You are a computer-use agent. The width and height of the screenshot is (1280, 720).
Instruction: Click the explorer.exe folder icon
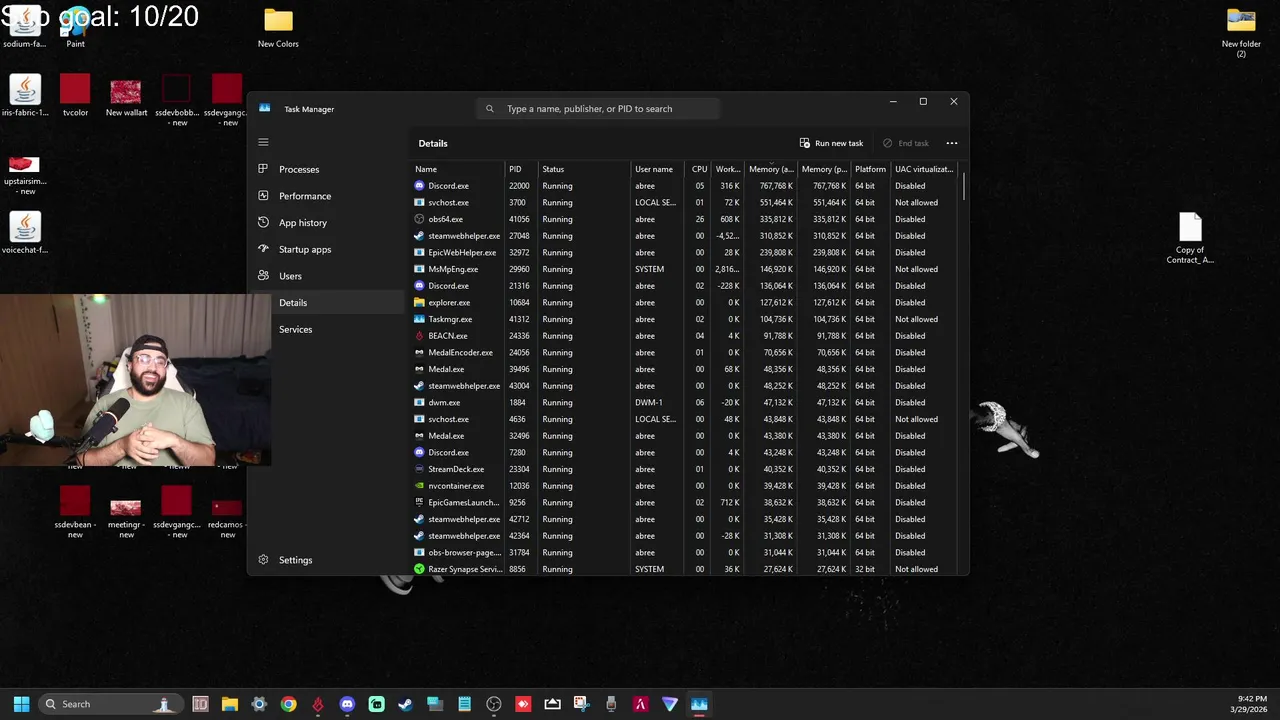419,302
